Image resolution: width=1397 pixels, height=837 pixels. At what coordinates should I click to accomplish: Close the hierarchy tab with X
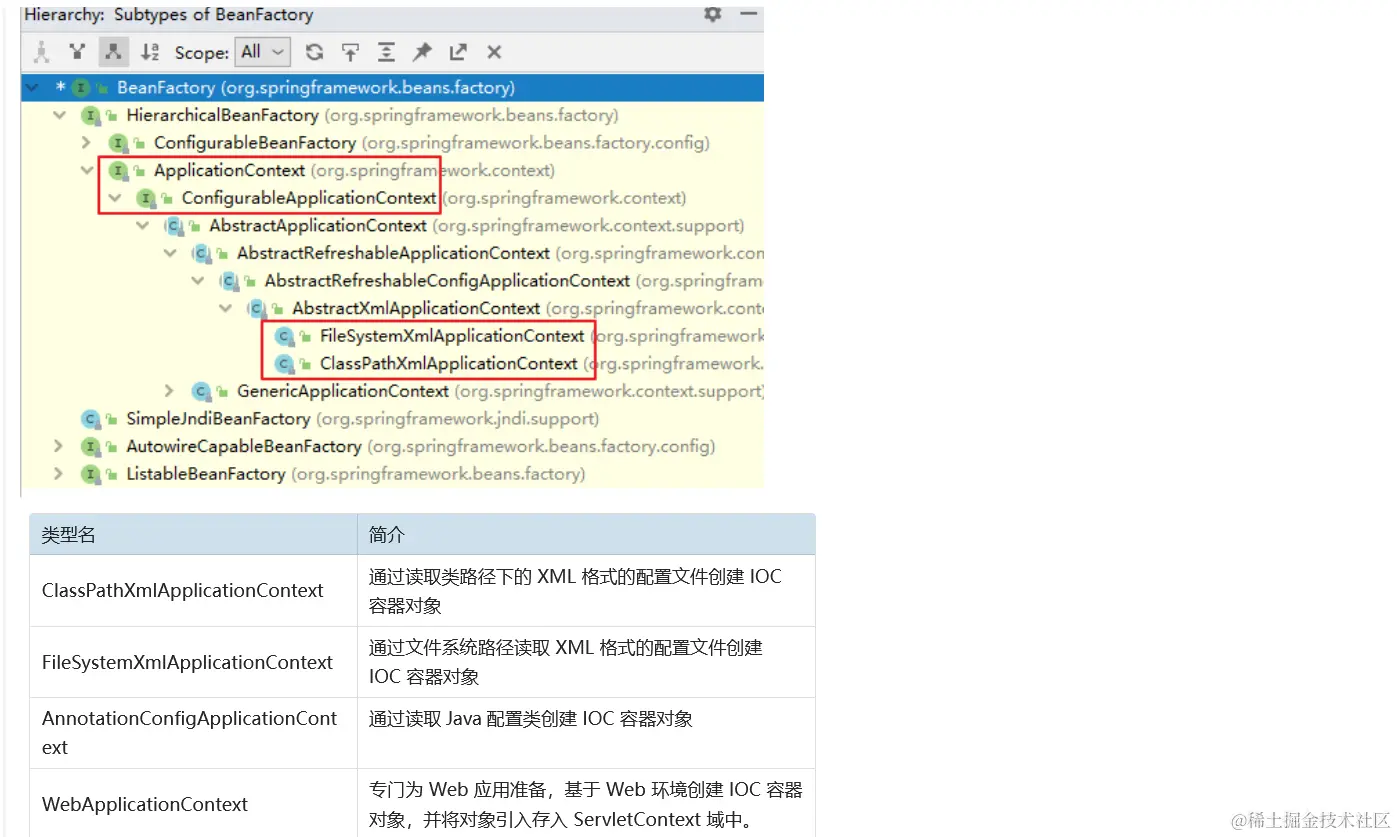(494, 52)
